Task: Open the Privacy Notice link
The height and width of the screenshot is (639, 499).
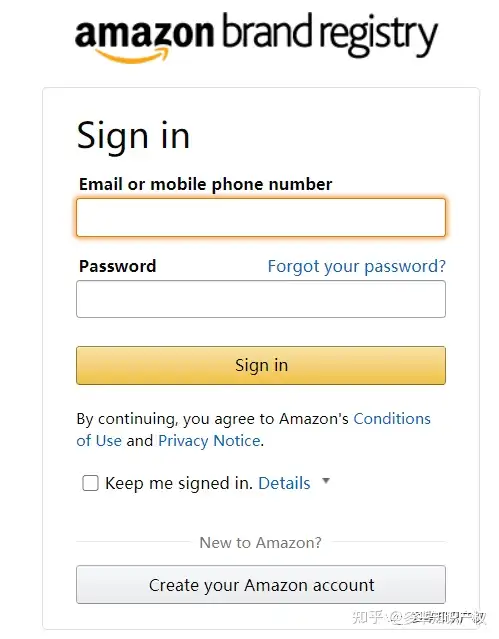Action: 209,441
